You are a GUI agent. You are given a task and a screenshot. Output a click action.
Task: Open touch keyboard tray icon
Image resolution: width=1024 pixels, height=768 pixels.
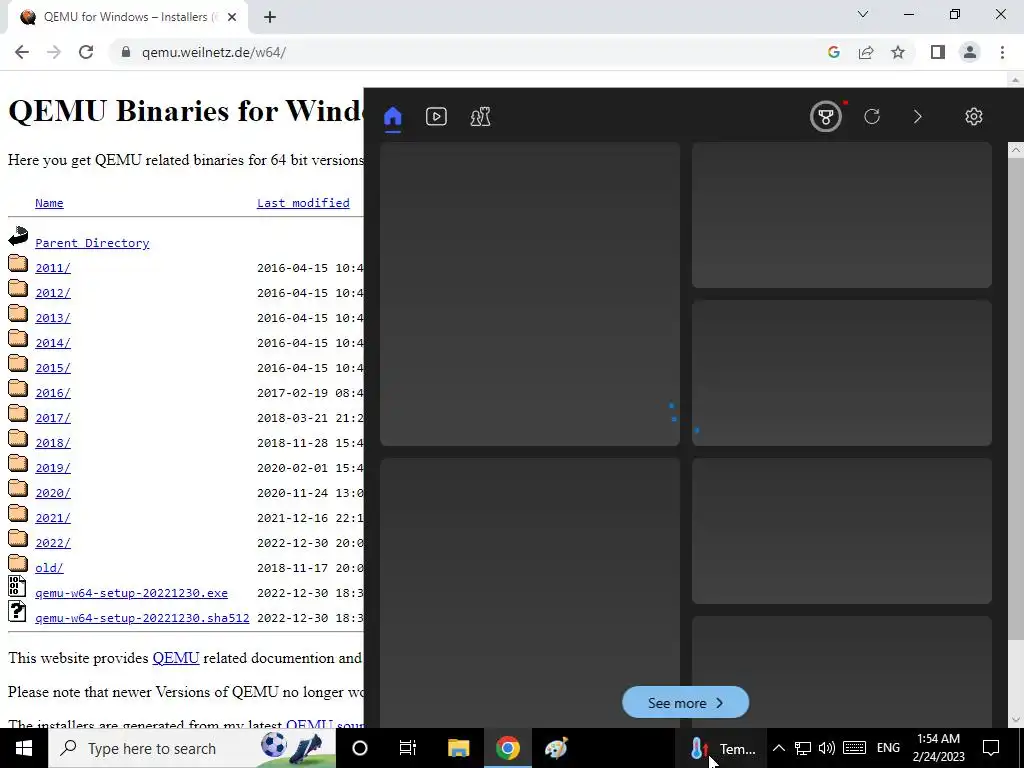854,748
